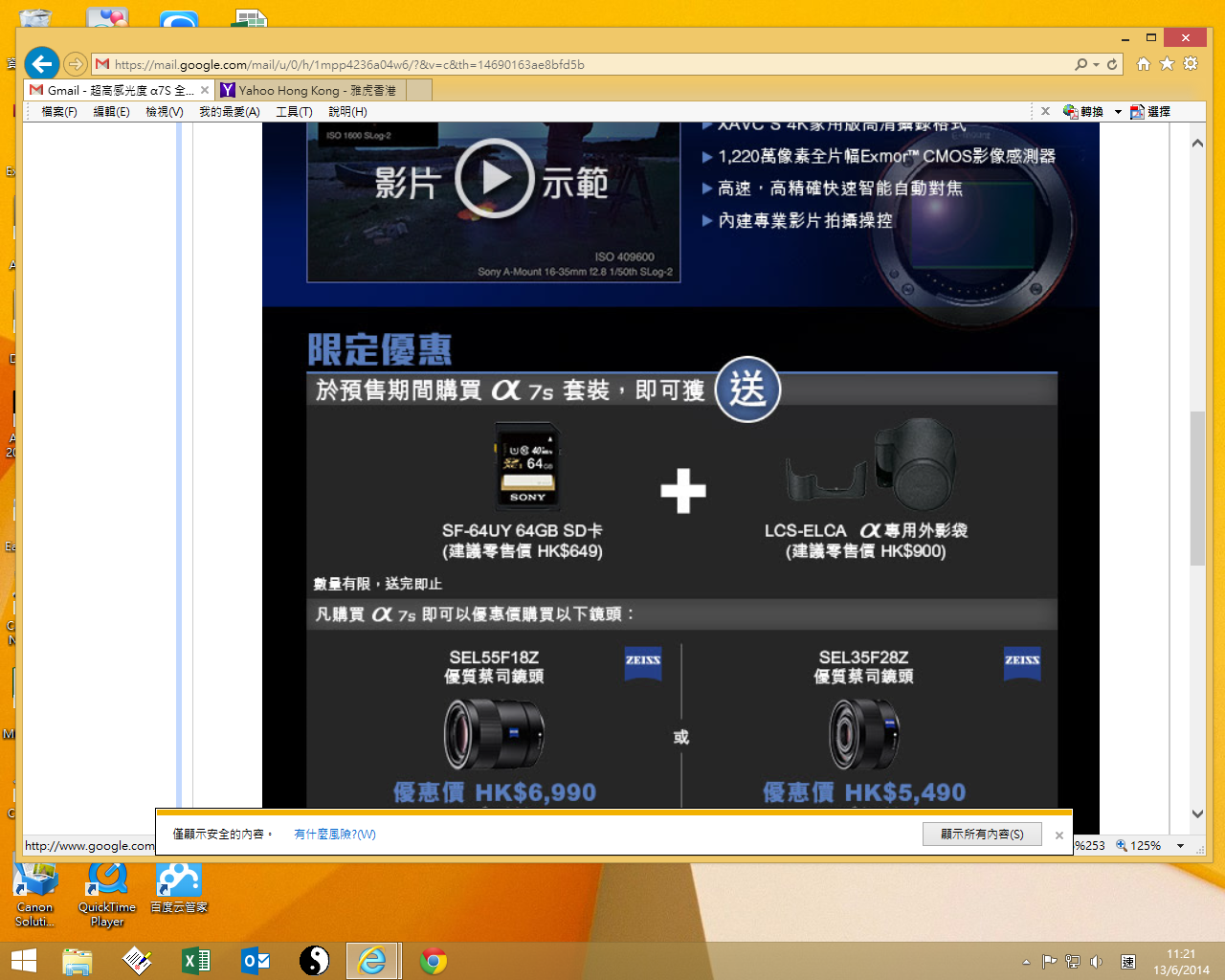The image size is (1225, 980).
Task: Click the 轉換 toolbar button
Action: 1083,112
